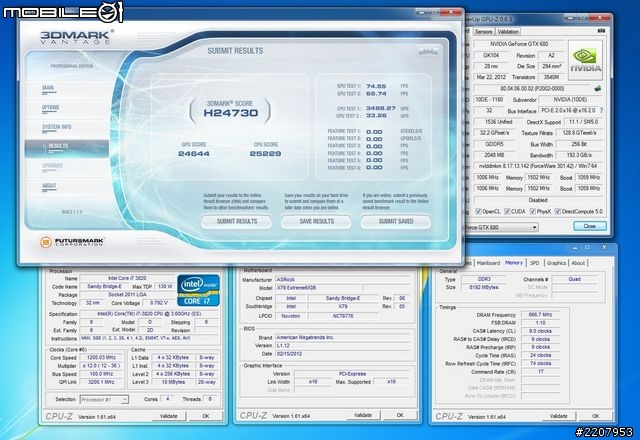Click CPU Test 1 result 3498.87
This screenshot has height=440, width=640.
[x=380, y=108]
